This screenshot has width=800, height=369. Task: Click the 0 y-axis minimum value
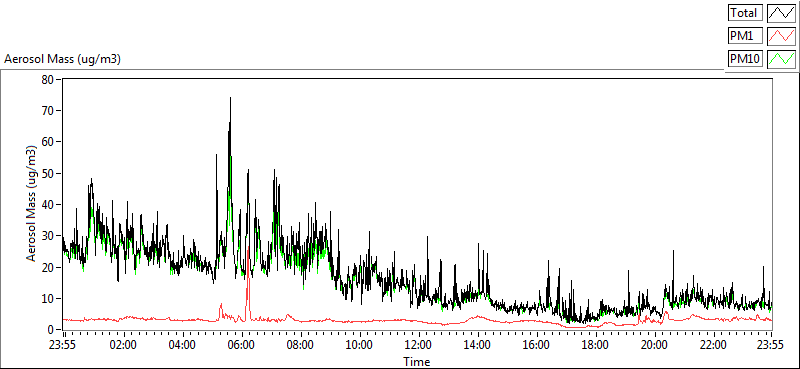click(x=52, y=330)
